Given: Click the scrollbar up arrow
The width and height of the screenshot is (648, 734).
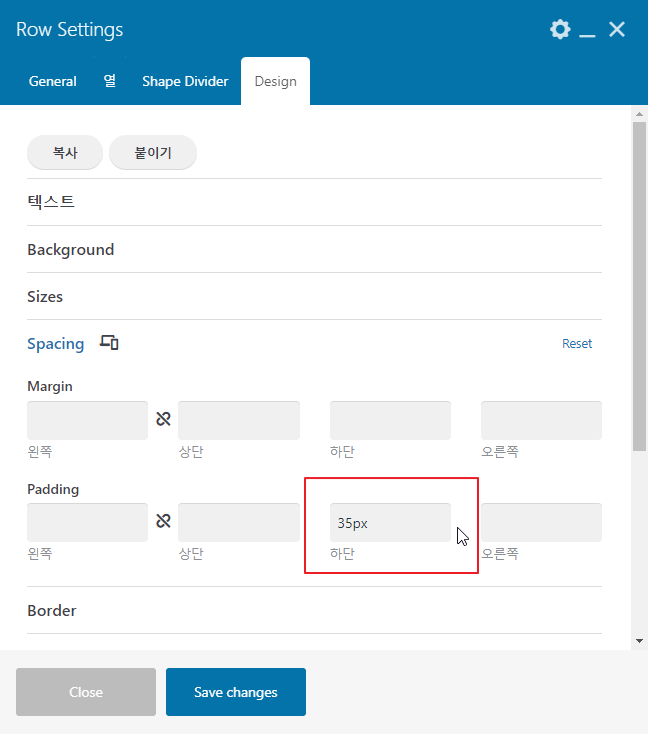Looking at the screenshot, I should [640, 114].
